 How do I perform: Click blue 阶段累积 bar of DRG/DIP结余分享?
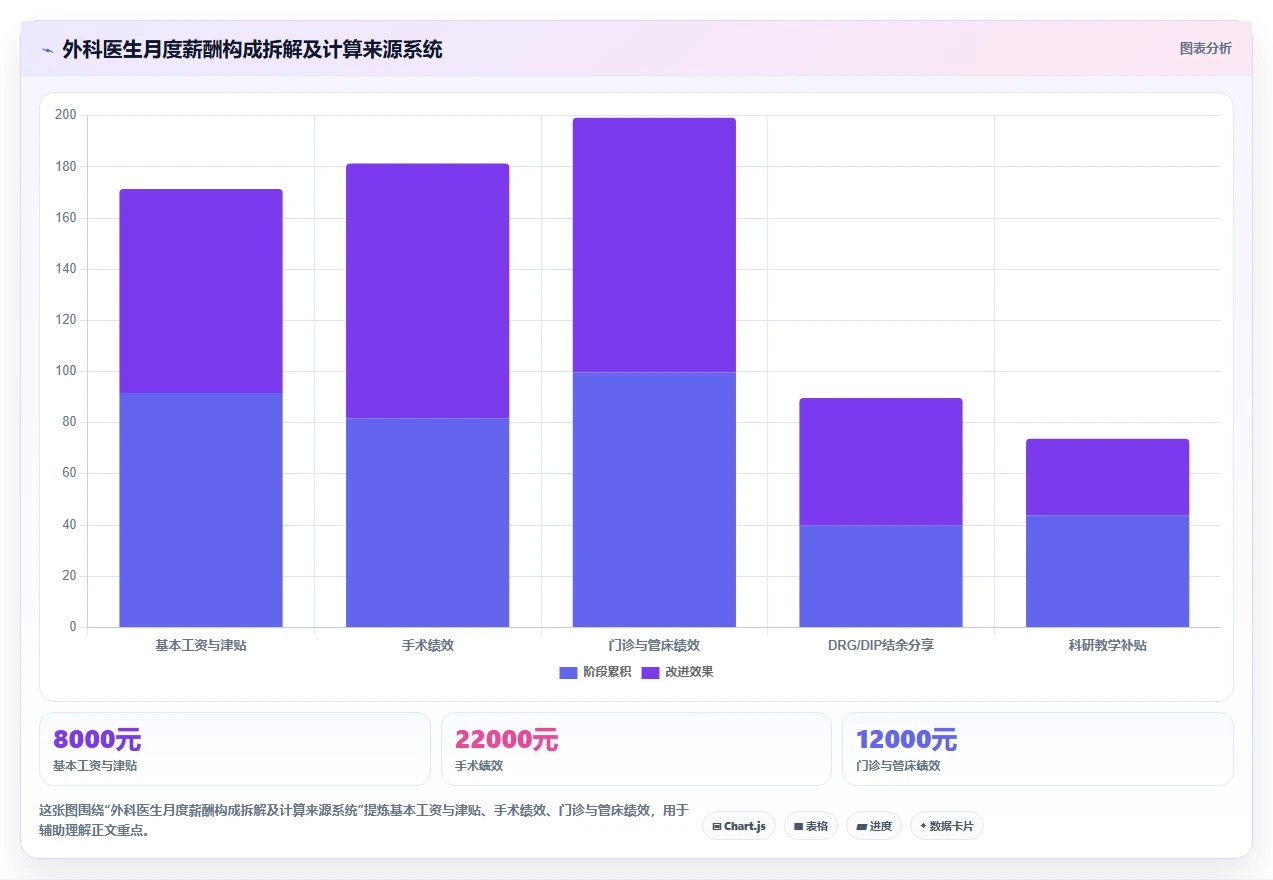(x=881, y=576)
